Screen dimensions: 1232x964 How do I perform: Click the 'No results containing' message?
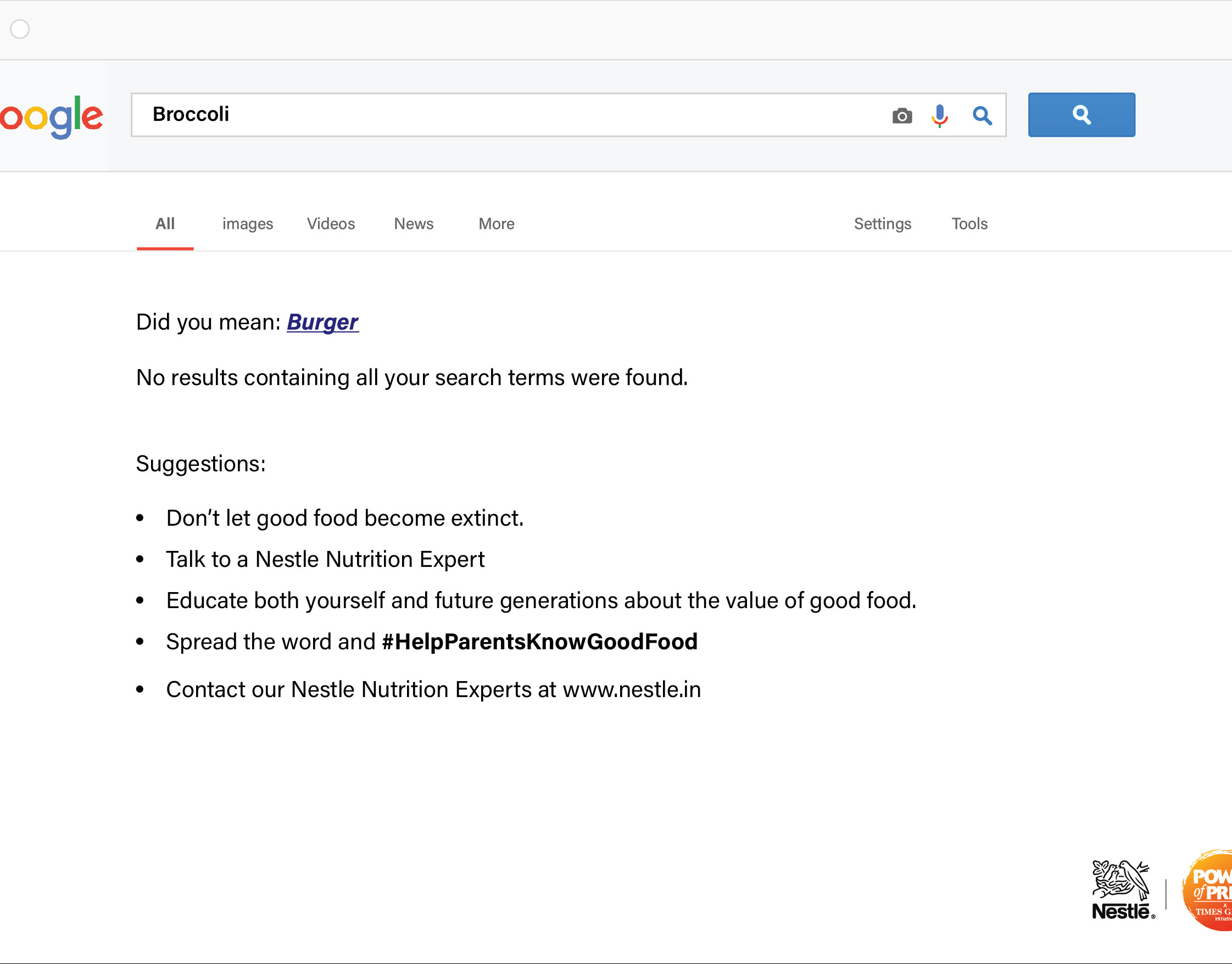pos(412,377)
